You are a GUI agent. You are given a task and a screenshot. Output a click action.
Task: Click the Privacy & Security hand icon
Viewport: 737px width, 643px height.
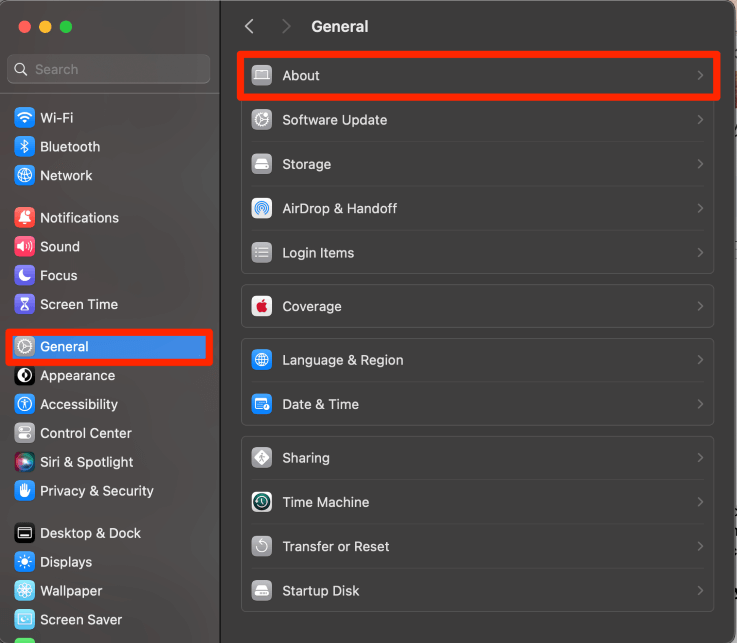point(25,491)
